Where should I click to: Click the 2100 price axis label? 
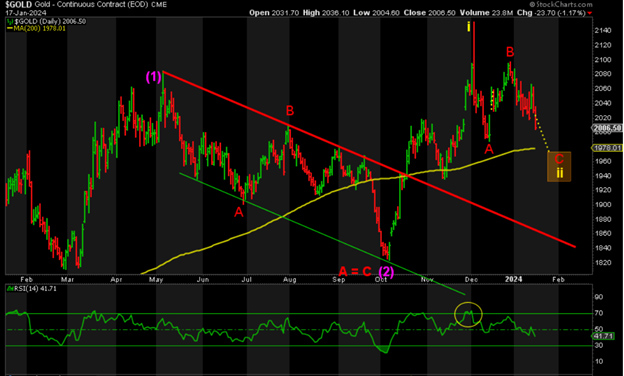click(602, 60)
